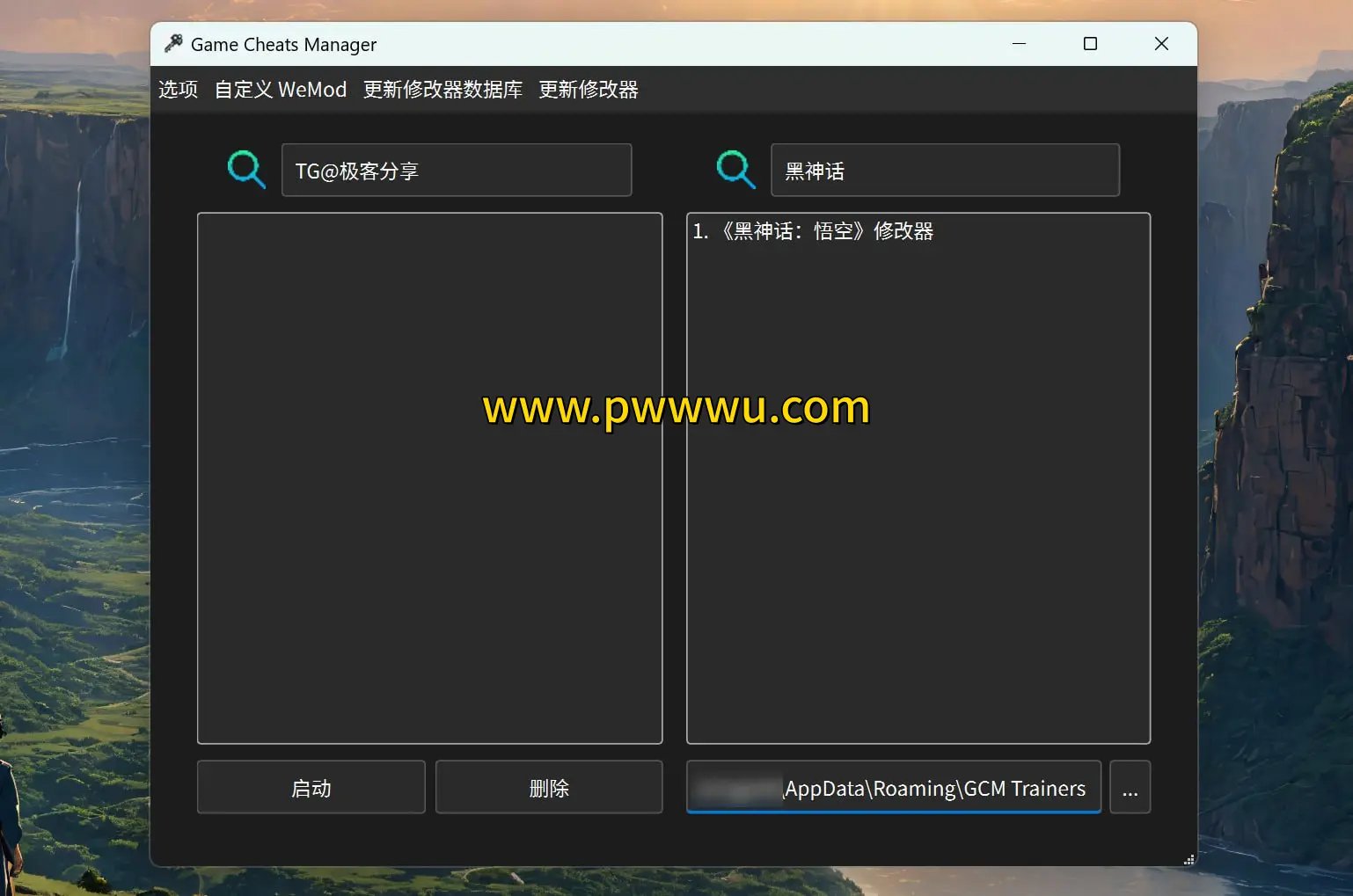This screenshot has height=896, width=1353.
Task: Maximize the Game Cheats Manager window
Action: click(x=1090, y=44)
